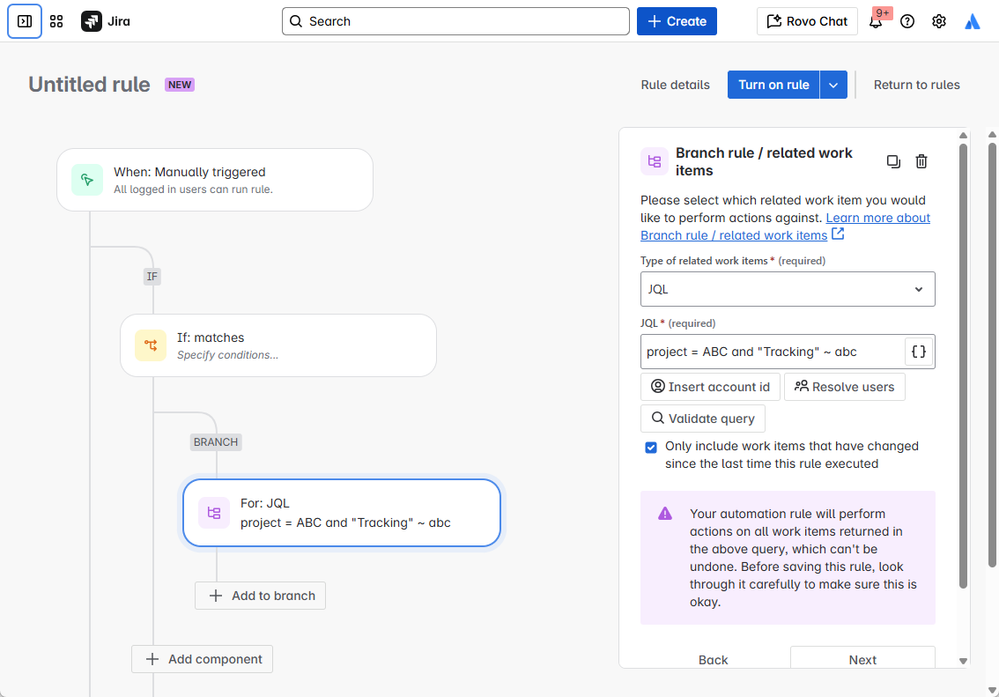Duplicate the branch rule component

[893, 161]
